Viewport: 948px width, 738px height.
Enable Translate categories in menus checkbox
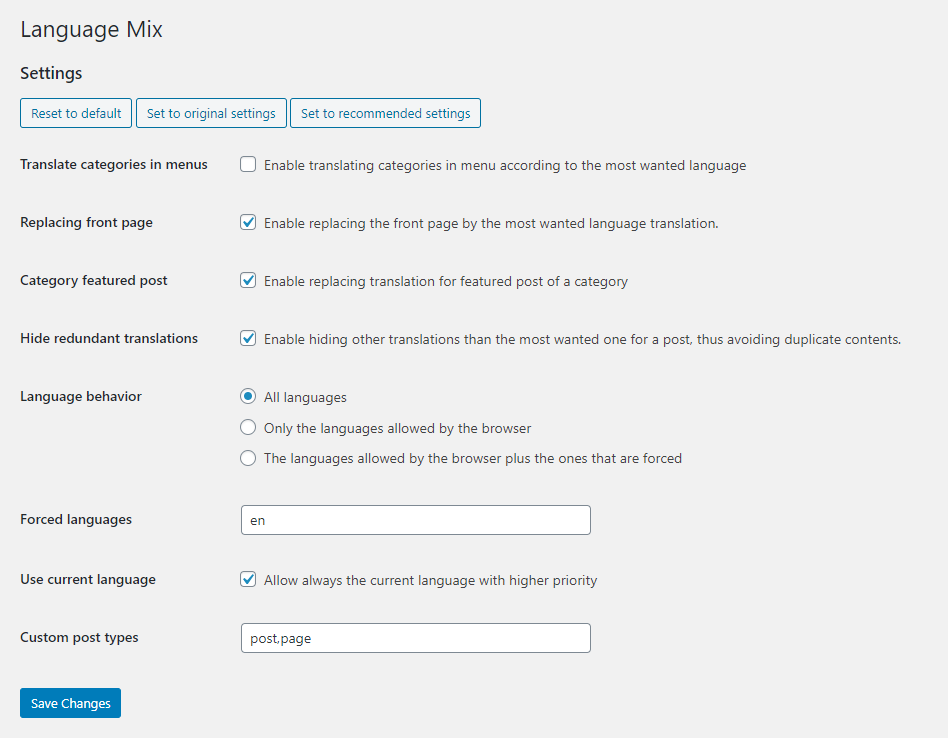click(x=248, y=164)
